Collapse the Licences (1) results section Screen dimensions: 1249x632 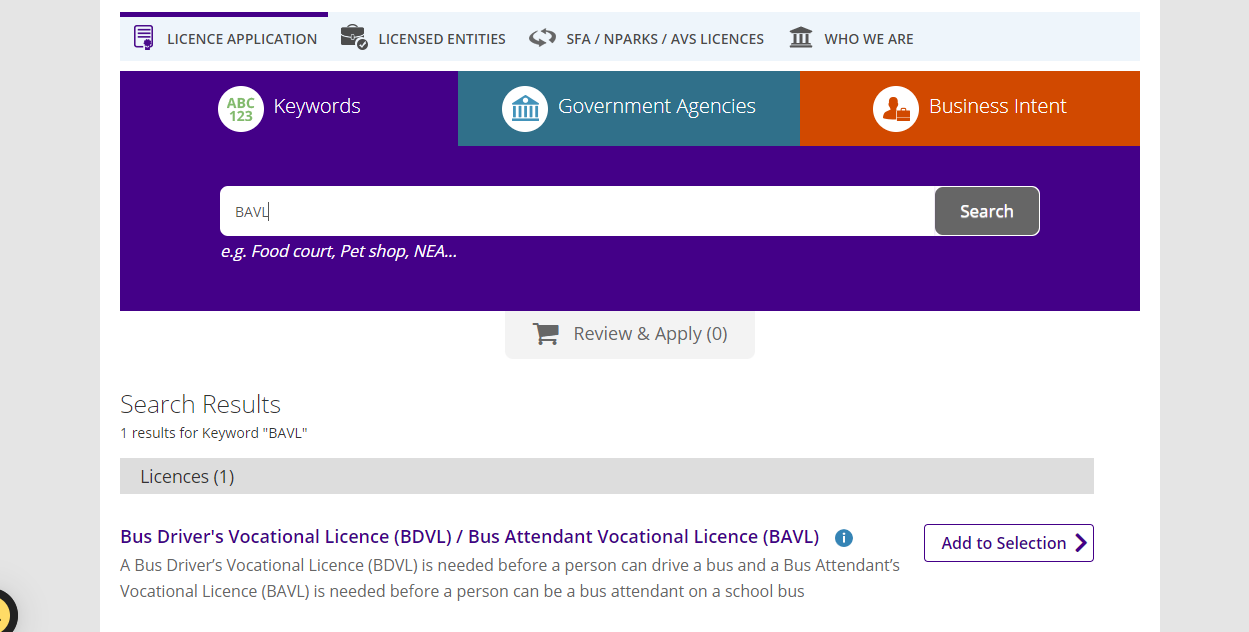[607, 476]
